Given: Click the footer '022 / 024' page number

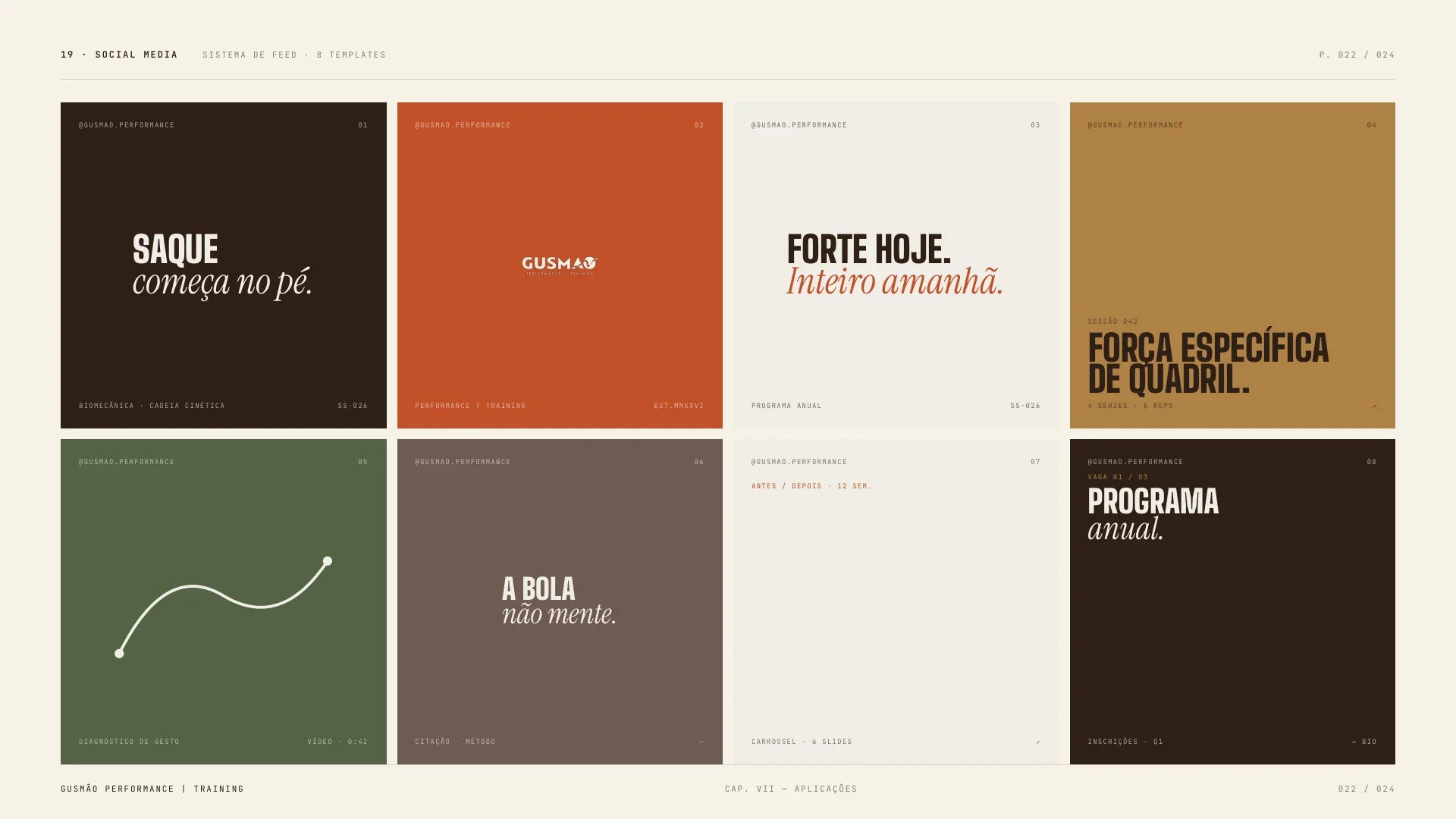Looking at the screenshot, I should tap(1367, 789).
